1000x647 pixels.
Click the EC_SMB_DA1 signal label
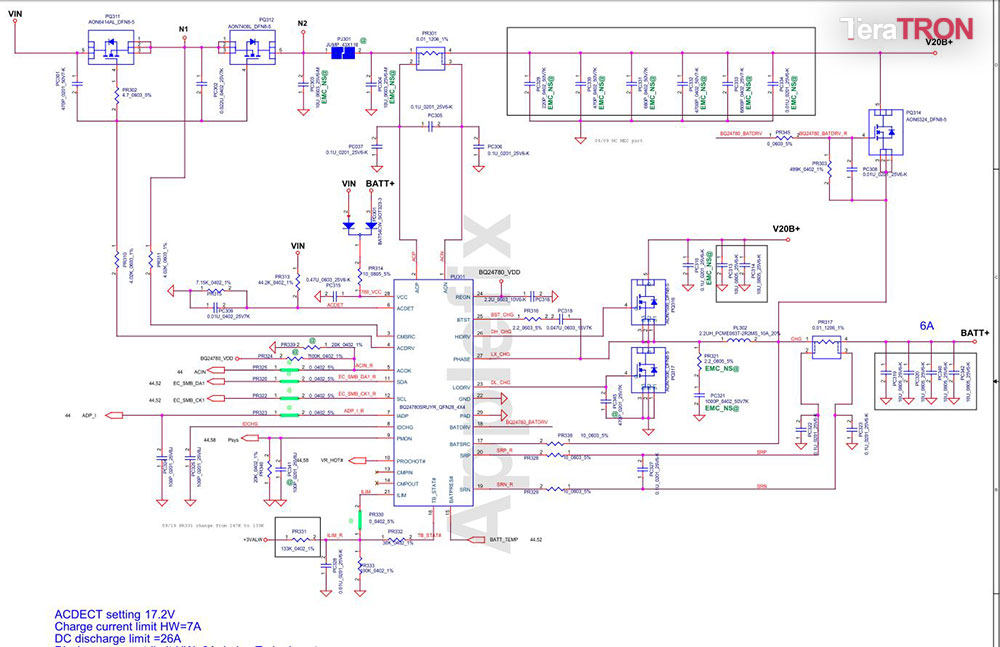pos(189,383)
